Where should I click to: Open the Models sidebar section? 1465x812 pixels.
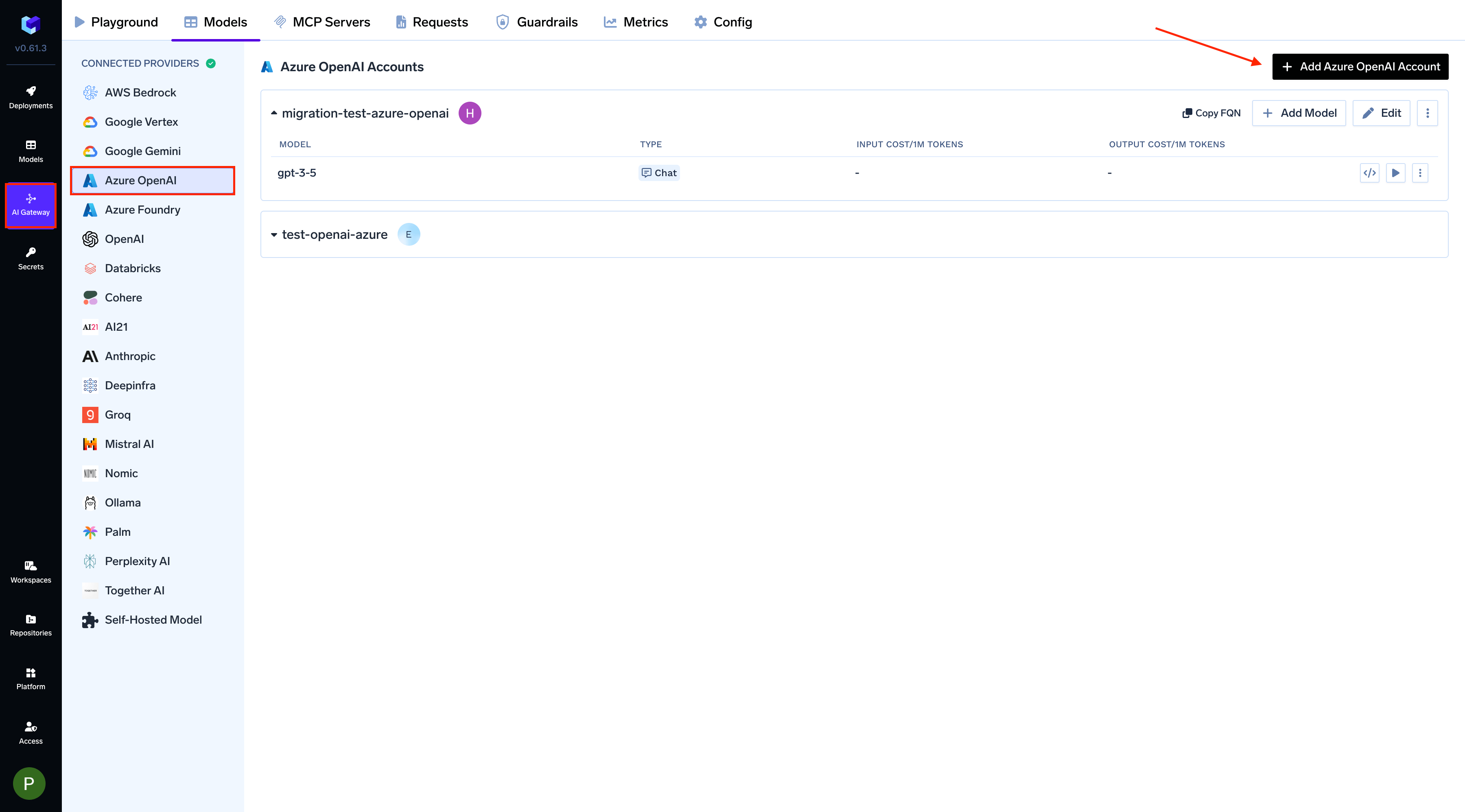point(31,152)
